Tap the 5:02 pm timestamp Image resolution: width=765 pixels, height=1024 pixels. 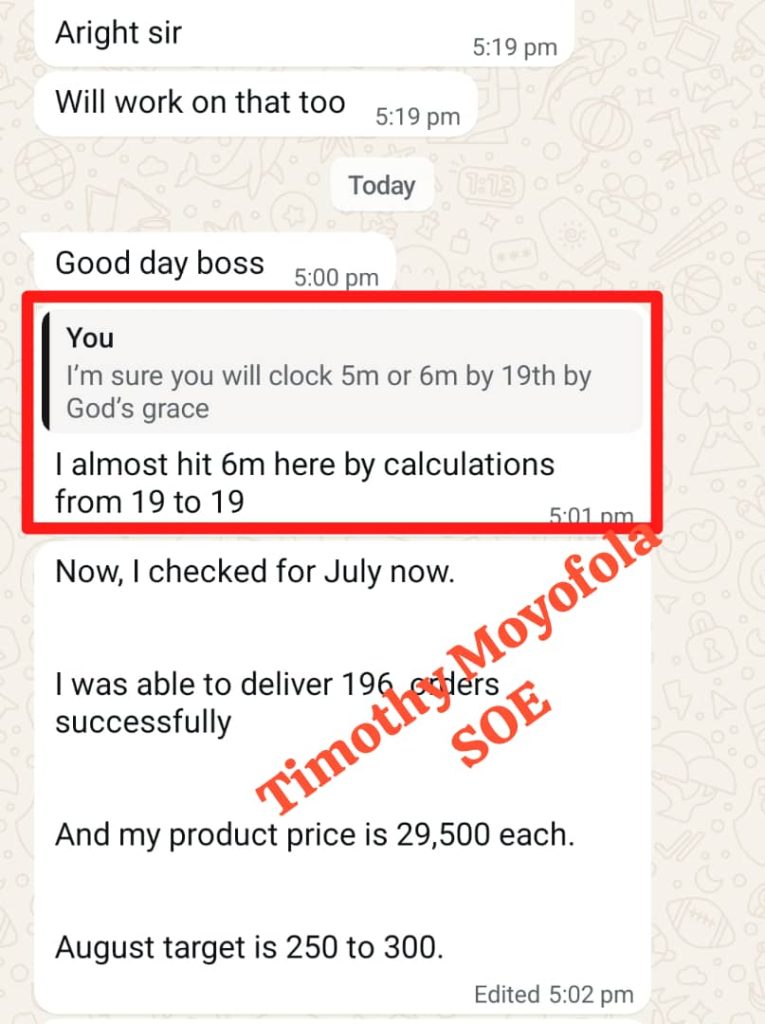click(x=591, y=995)
